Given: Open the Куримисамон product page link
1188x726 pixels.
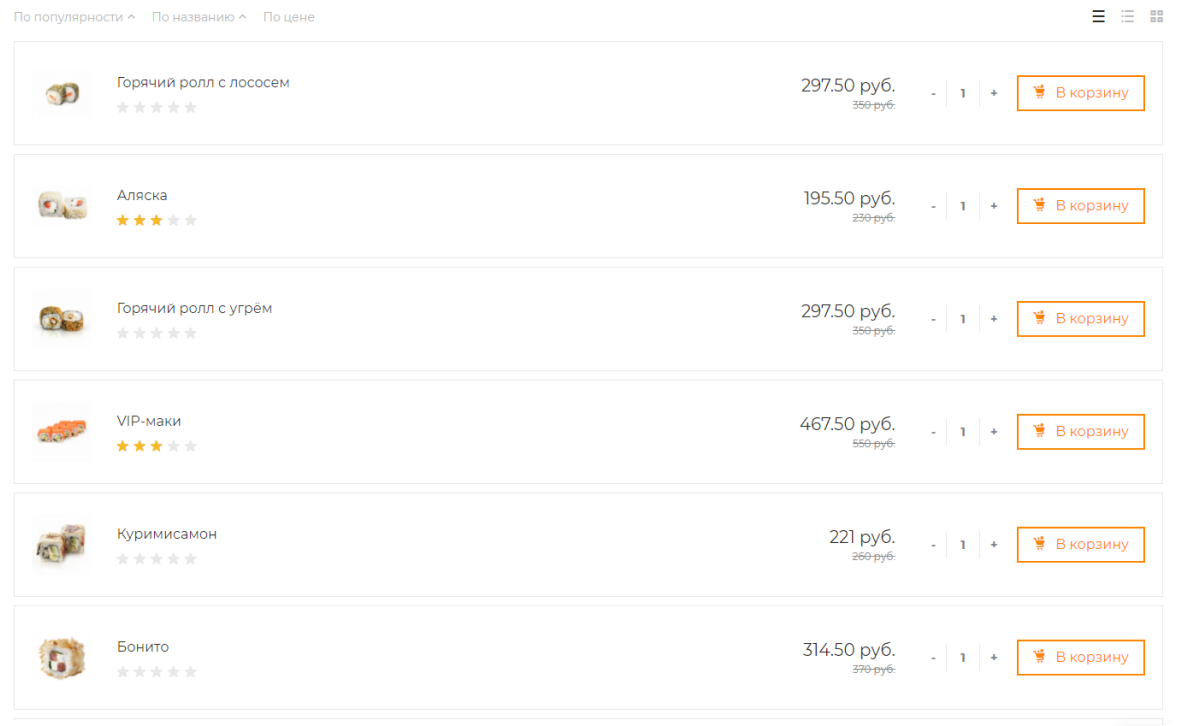Looking at the screenshot, I should point(166,534).
